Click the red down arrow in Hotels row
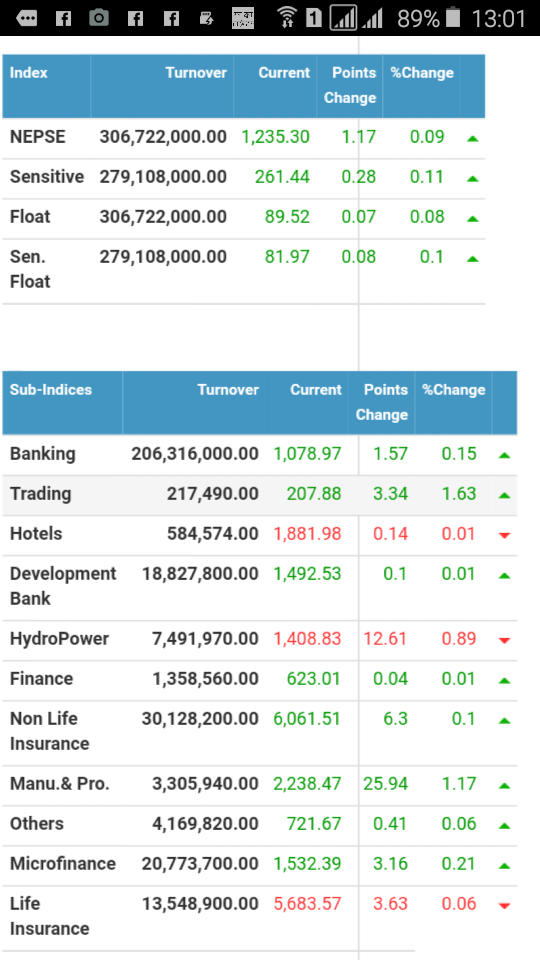The width and height of the screenshot is (540, 960). [504, 536]
